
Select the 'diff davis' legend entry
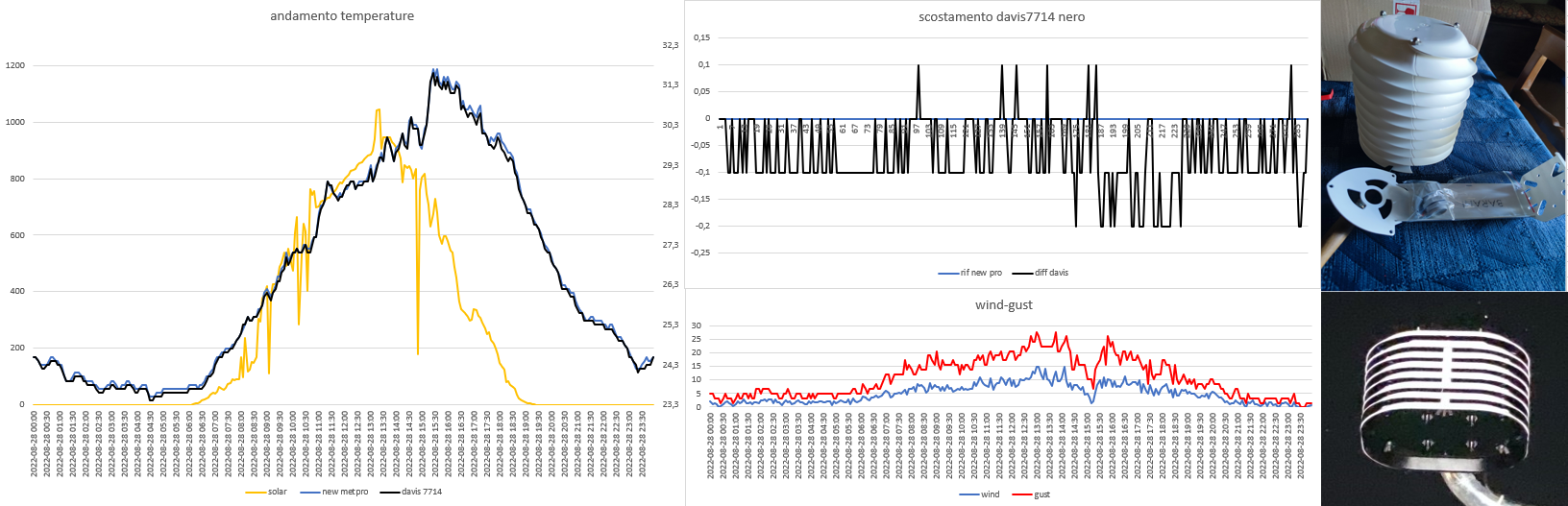(1051, 273)
